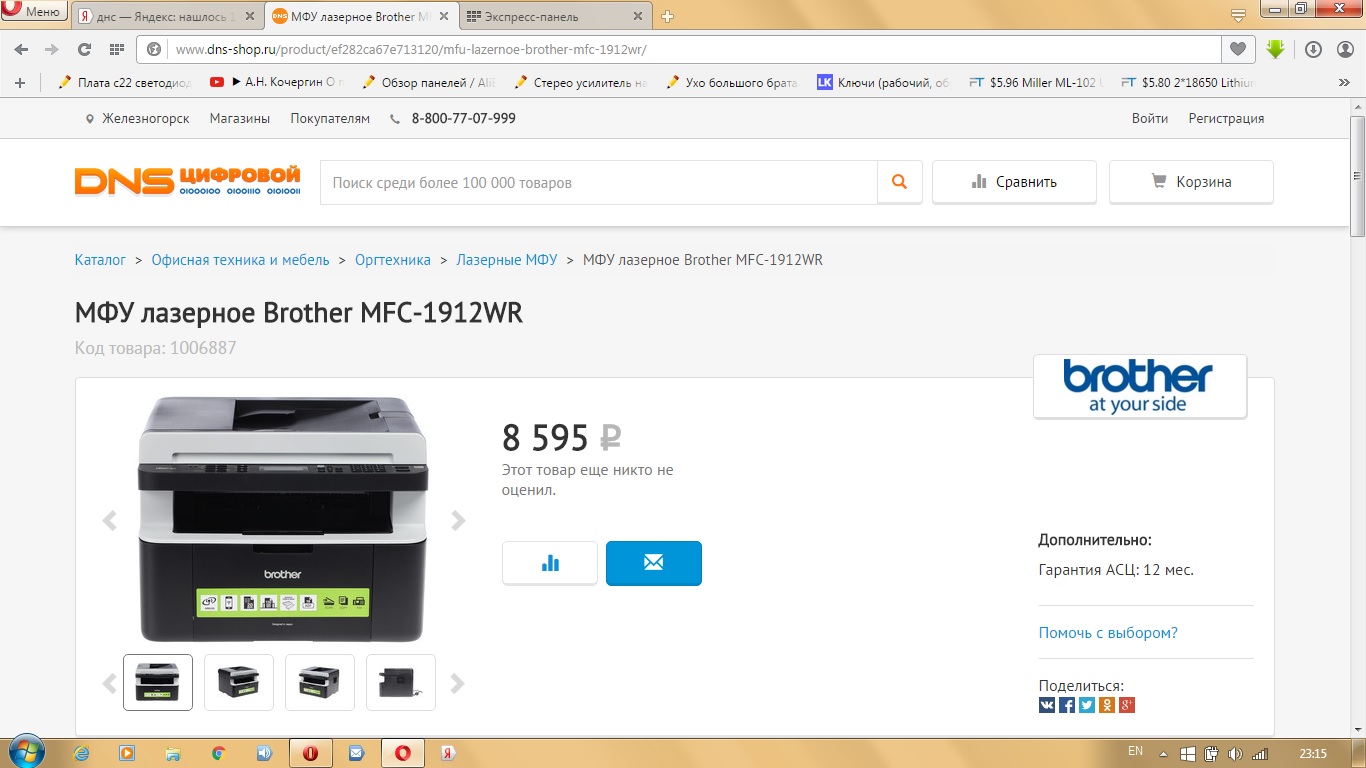Add page to bookmarks with heart icon
Viewport: 1366px width, 768px height.
point(1238,49)
